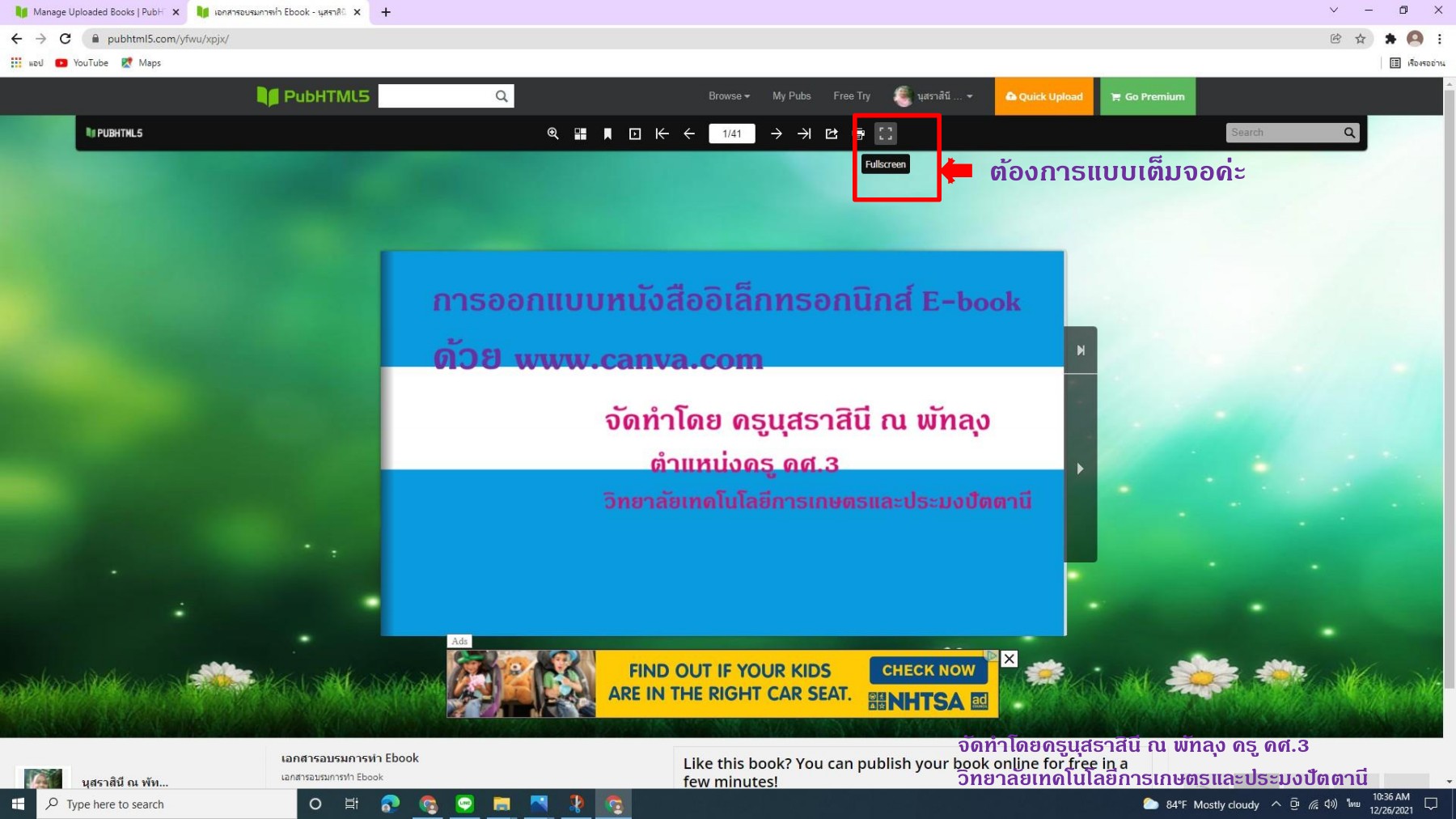Expand the Browse dropdown menu

point(727,95)
